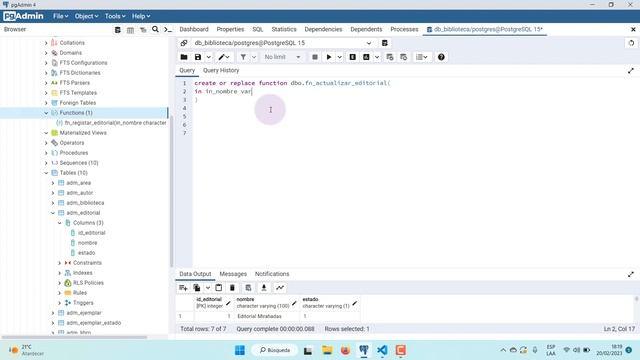
Task: Open the PSQL tool terminal icon
Action: pos(168,29)
